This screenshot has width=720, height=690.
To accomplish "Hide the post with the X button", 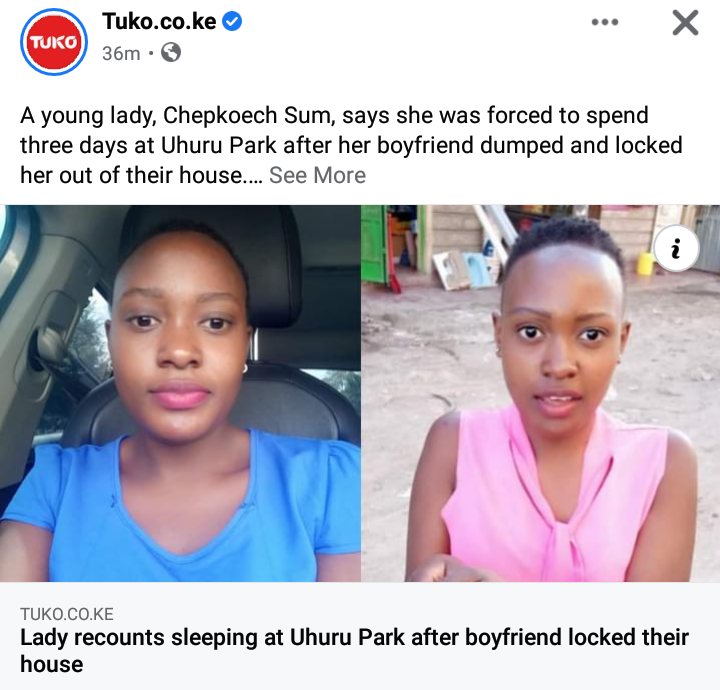I will click(x=685, y=23).
